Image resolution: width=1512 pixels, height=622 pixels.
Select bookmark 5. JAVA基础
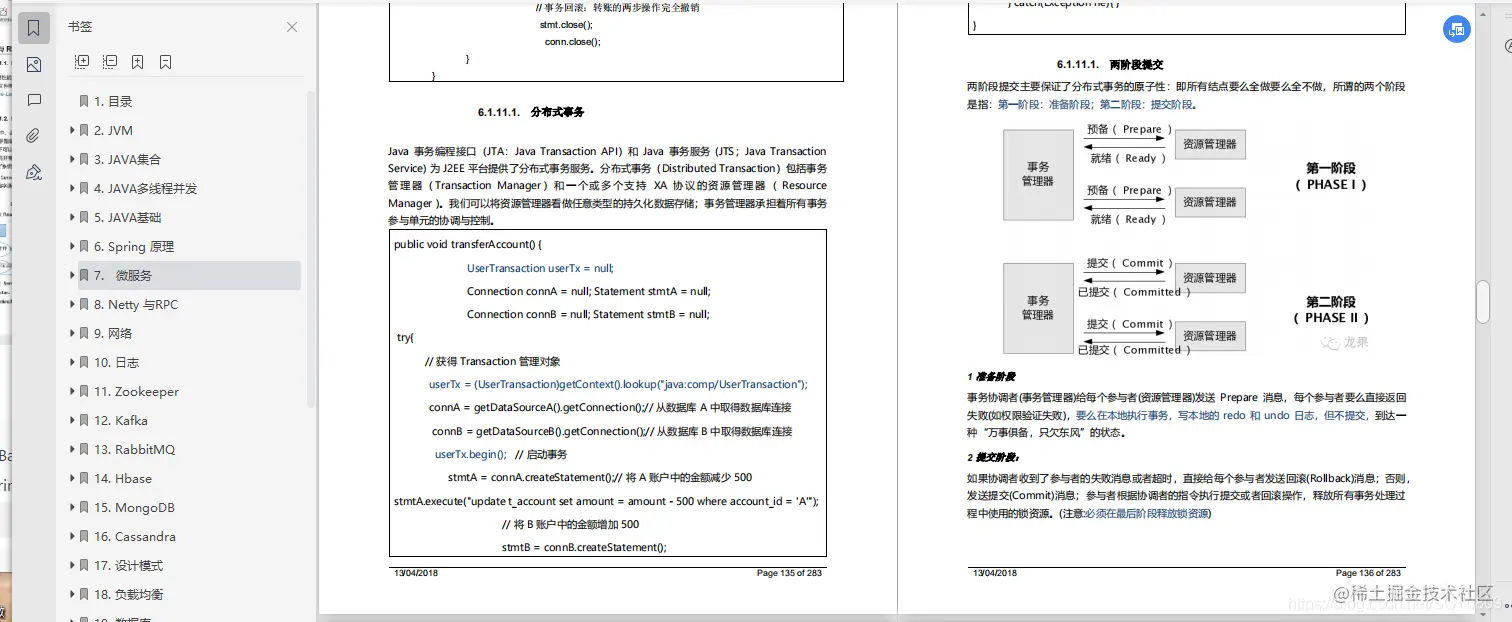[127, 218]
